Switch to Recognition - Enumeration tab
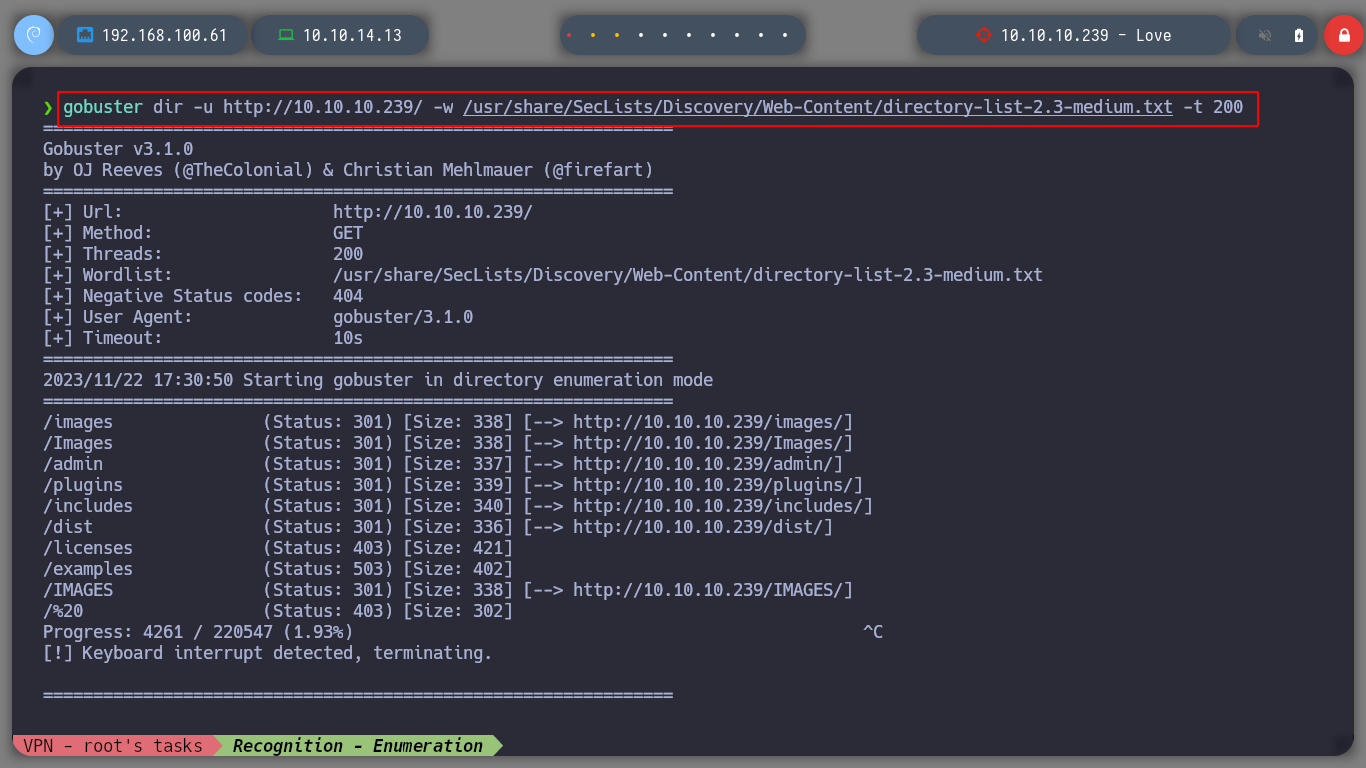This screenshot has width=1366, height=768. coord(358,745)
